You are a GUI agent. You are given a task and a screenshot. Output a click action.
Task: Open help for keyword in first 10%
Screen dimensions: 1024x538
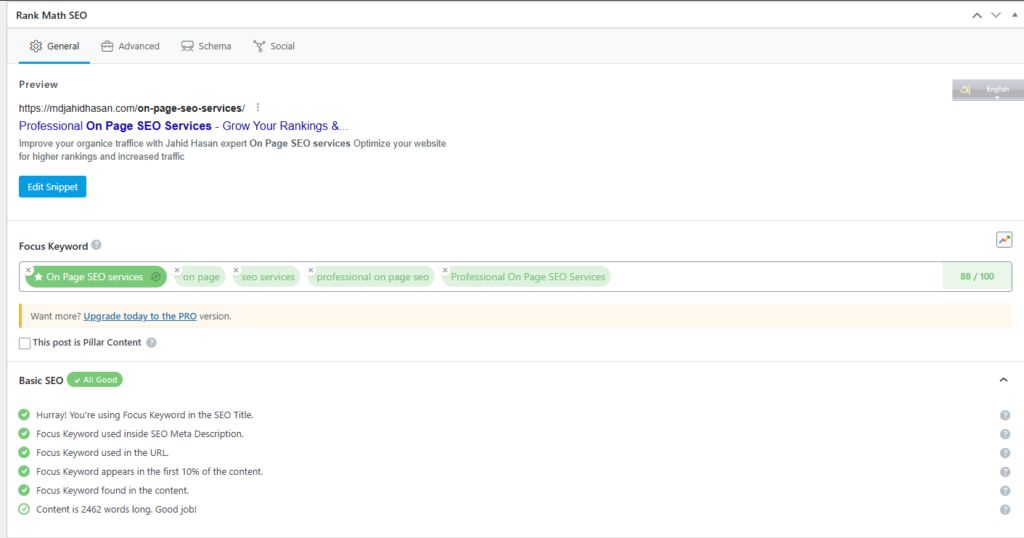(x=1005, y=472)
